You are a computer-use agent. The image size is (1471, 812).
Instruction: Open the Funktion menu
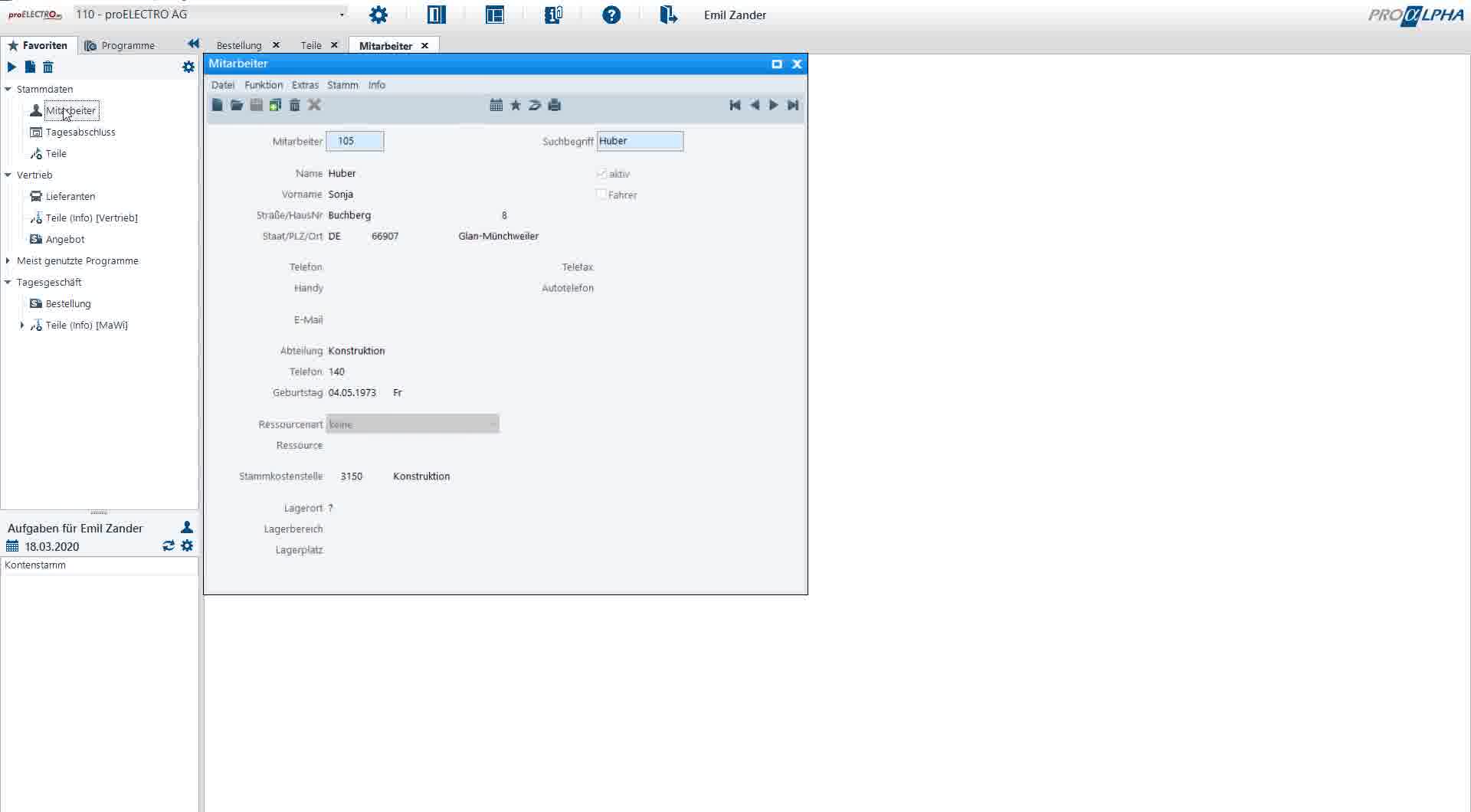click(264, 85)
